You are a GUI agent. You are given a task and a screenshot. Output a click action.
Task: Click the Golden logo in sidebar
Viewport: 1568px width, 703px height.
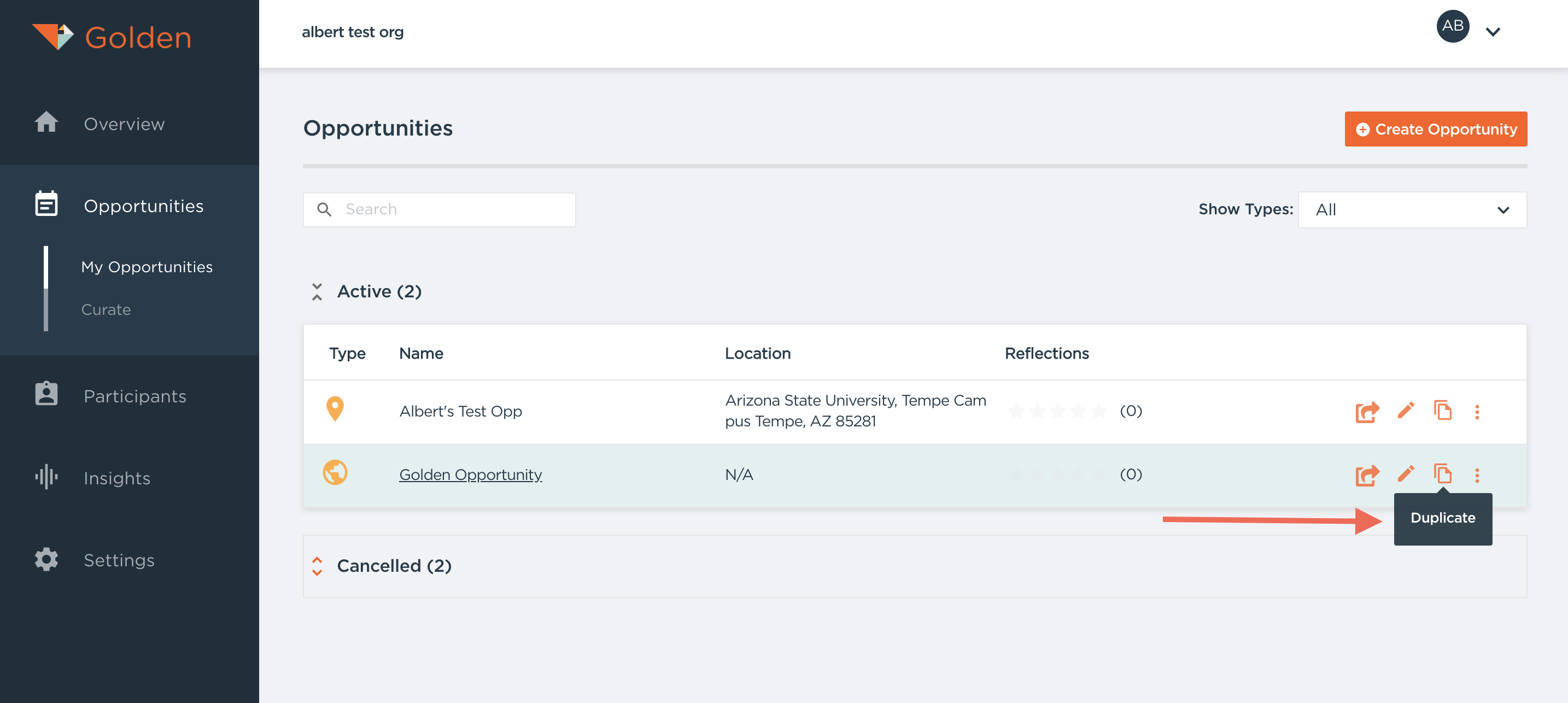coord(112,37)
